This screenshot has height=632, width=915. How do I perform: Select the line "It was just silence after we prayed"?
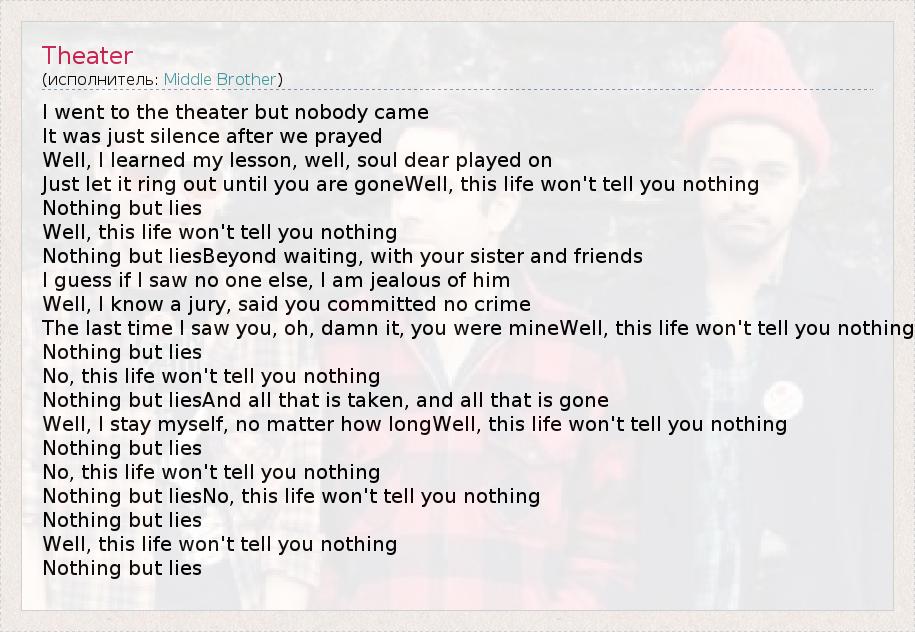pyautogui.click(x=212, y=136)
